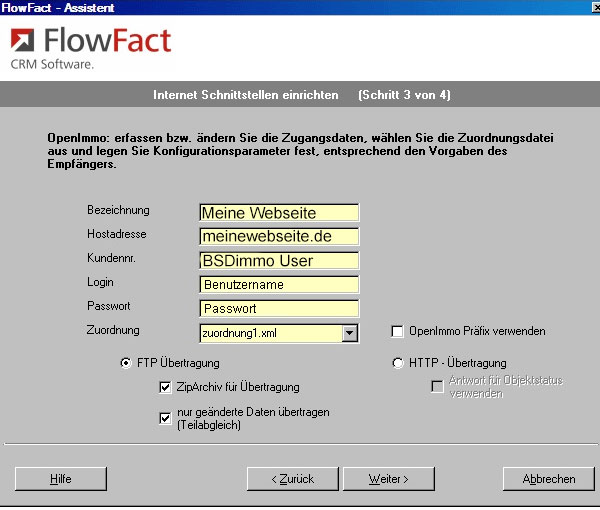
Task: Click 'Internet Schnittstellen einrichten' heading
Action: pyautogui.click(x=246, y=95)
